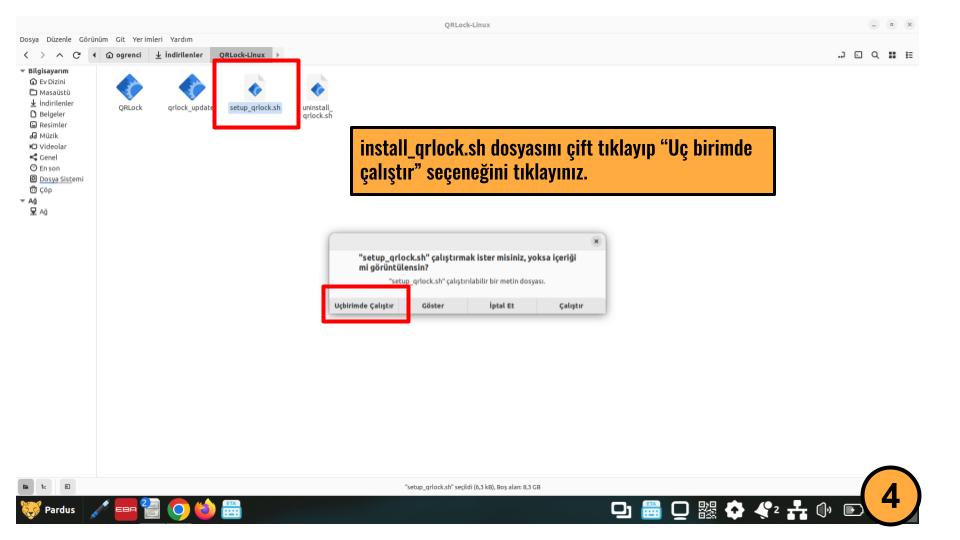960x540 pixels.
Task: Open the QR code icon in system tray
Action: [707, 509]
